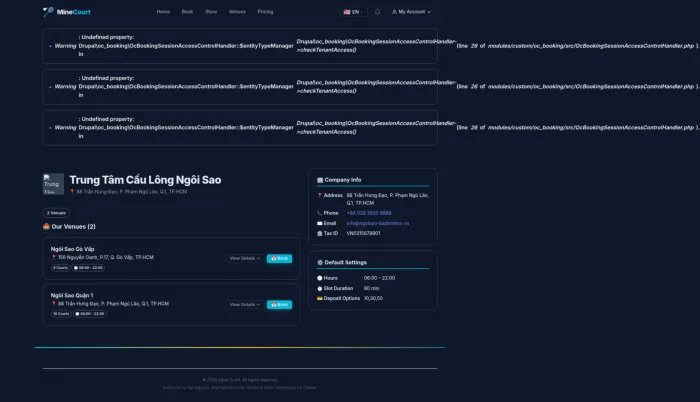Go to the Home menu item
This screenshot has width=700, height=402.
163,12
